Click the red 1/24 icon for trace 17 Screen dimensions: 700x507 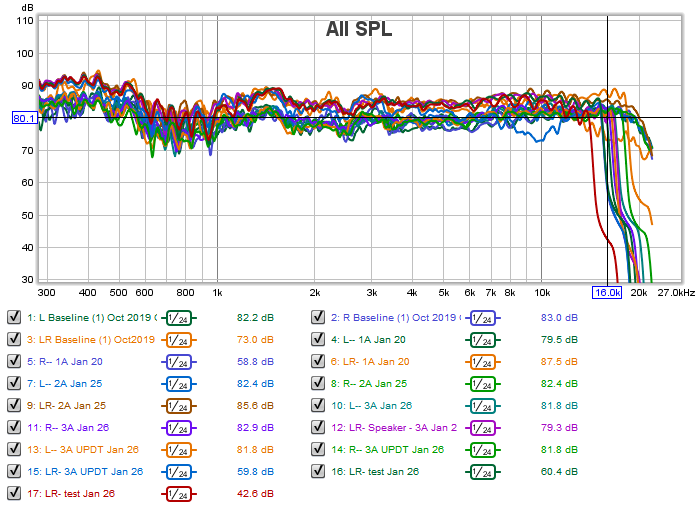point(179,493)
